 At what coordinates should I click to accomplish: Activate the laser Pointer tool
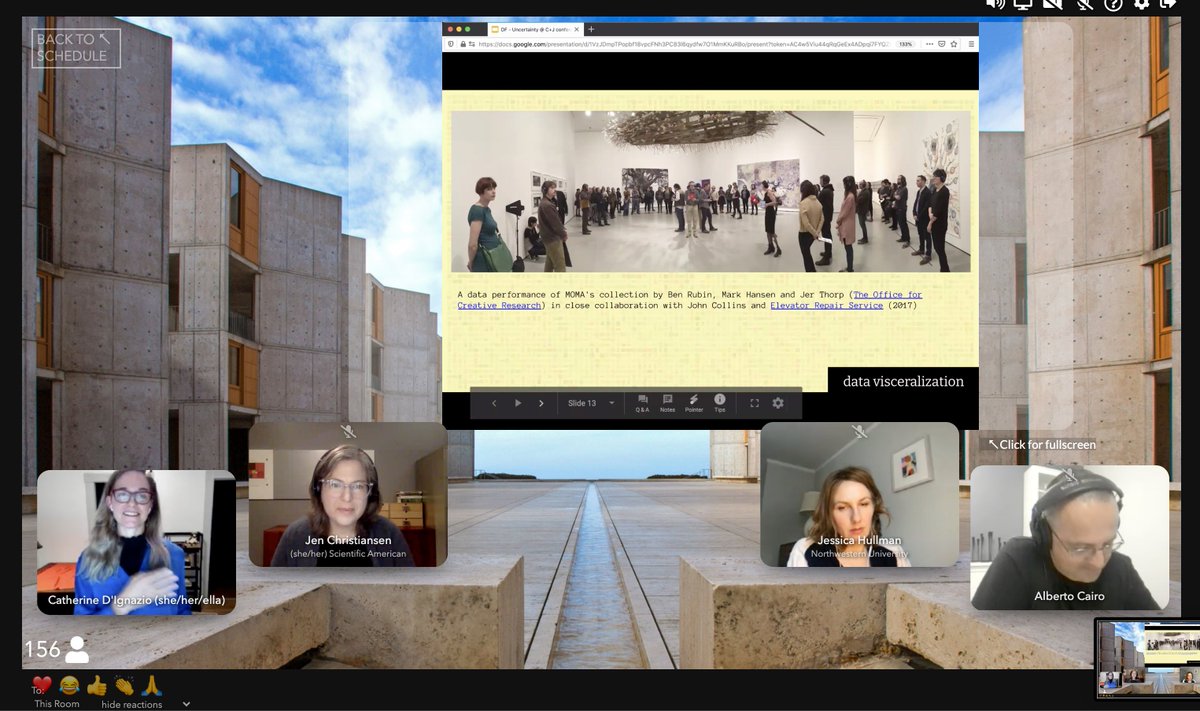(694, 403)
